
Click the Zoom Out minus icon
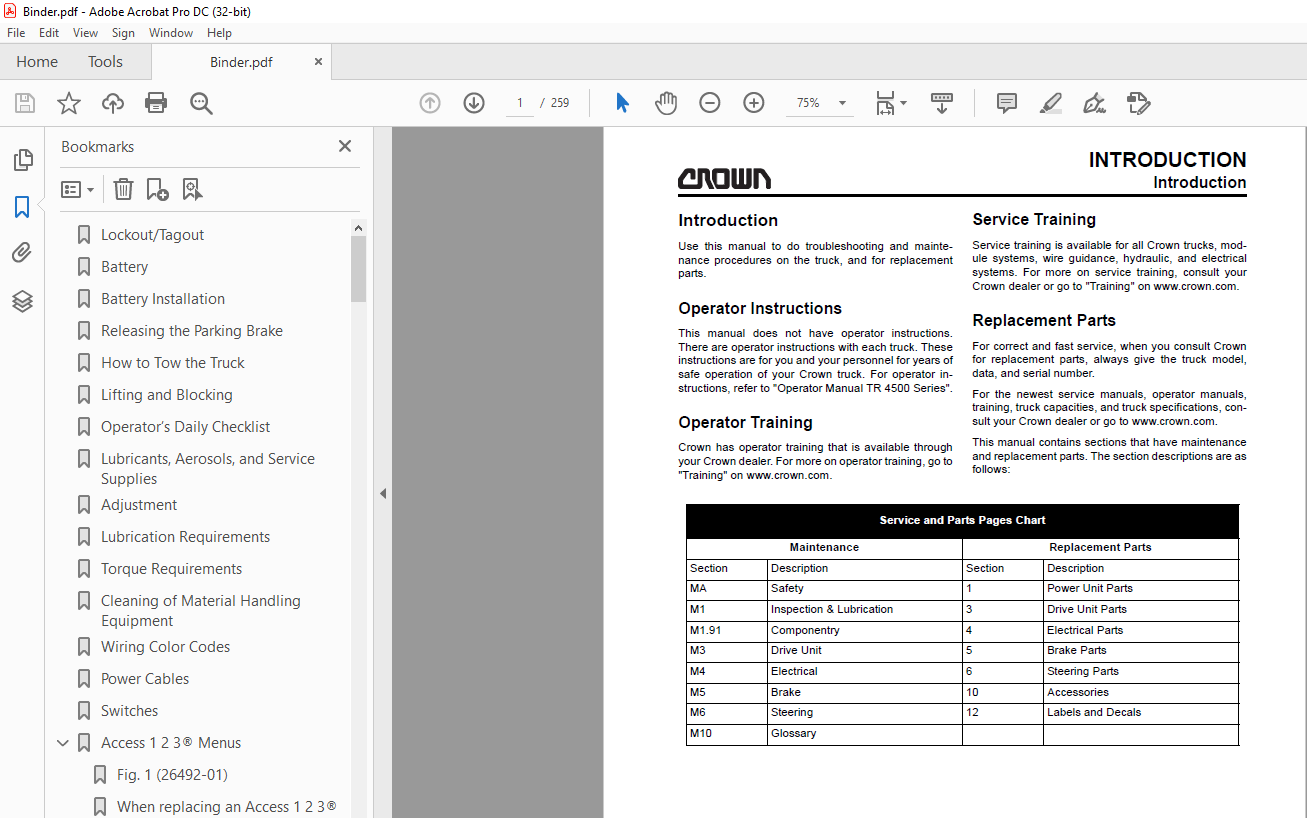pyautogui.click(x=710, y=103)
